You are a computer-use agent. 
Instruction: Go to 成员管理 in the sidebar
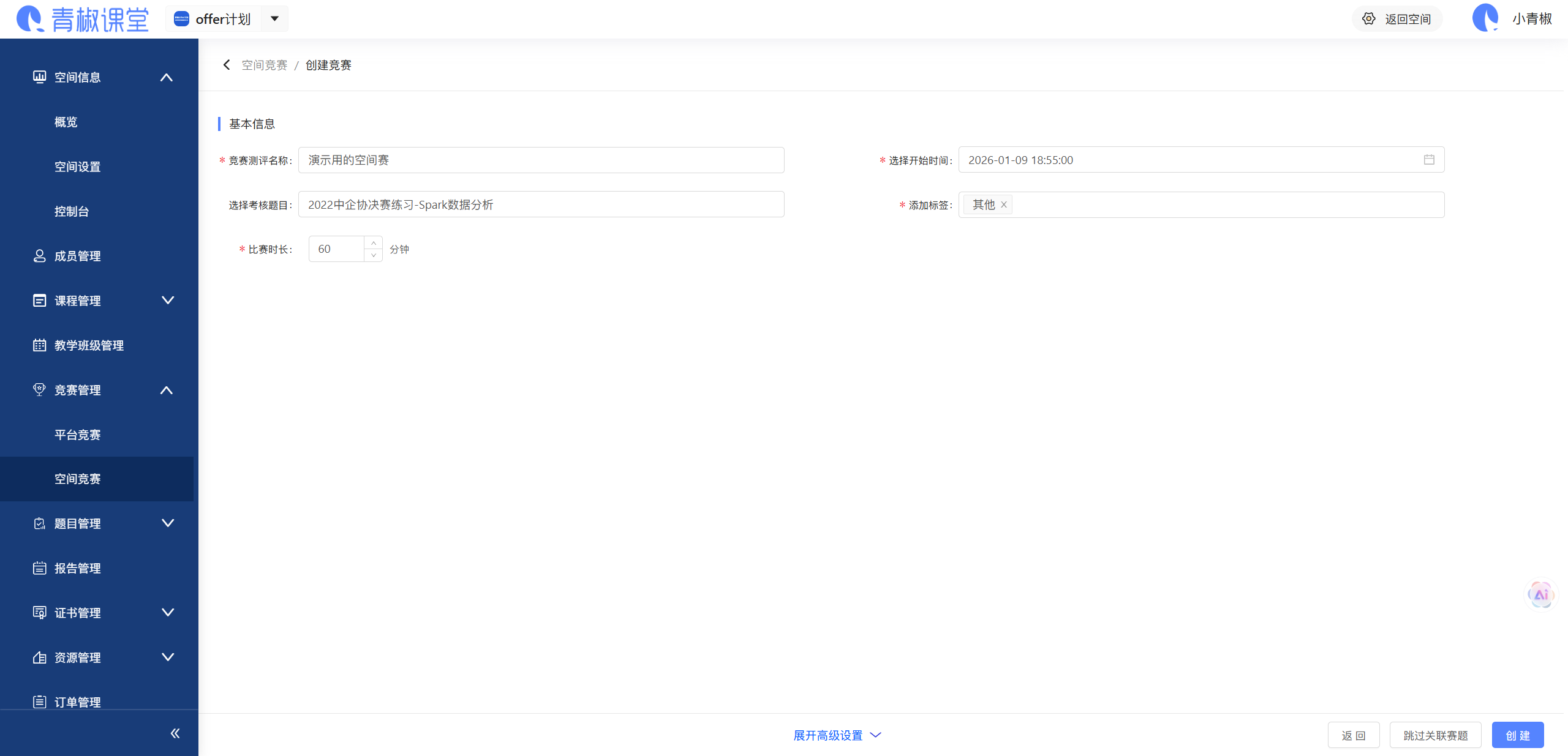tap(78, 256)
